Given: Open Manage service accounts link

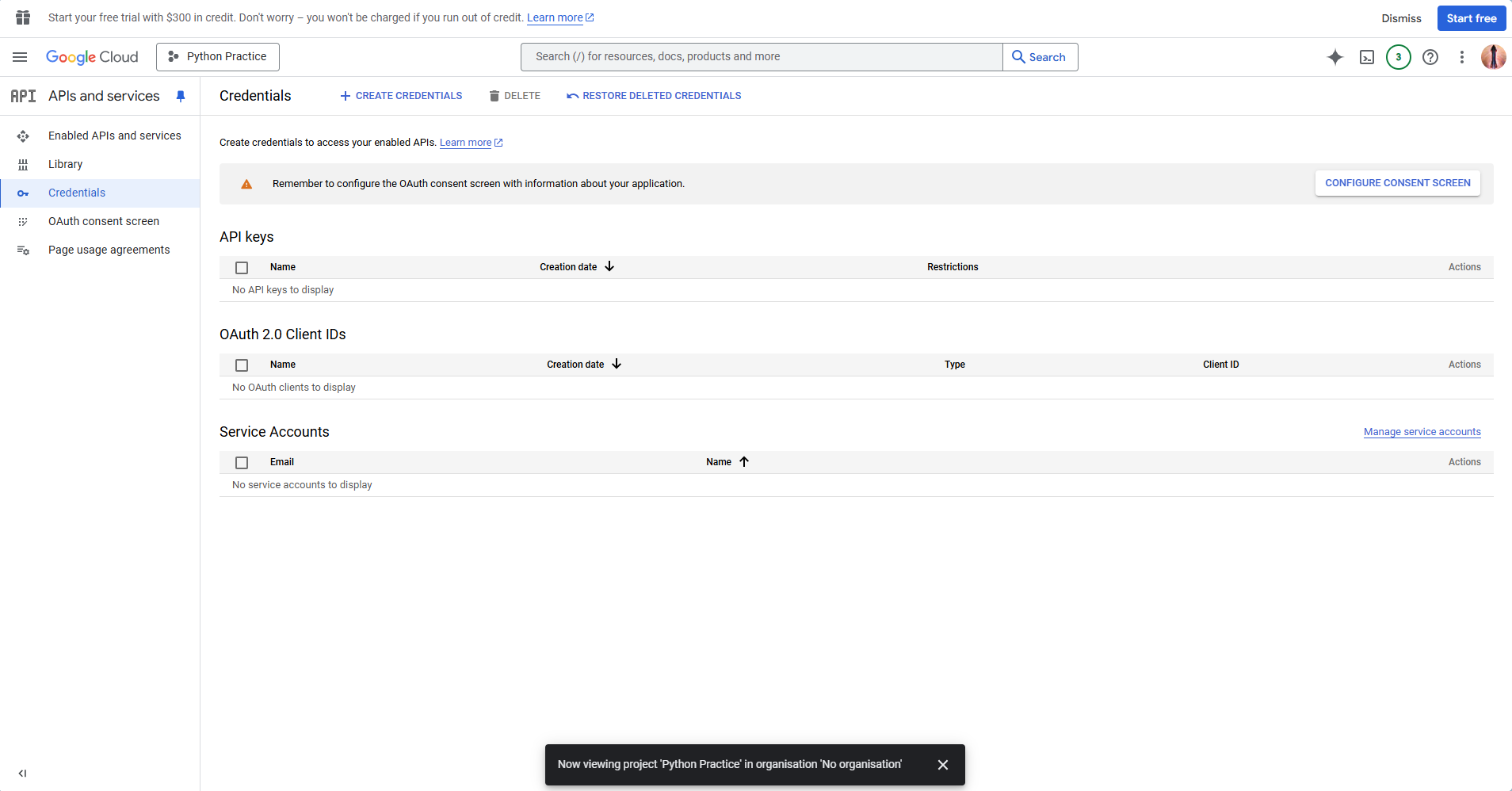Looking at the screenshot, I should (x=1422, y=432).
